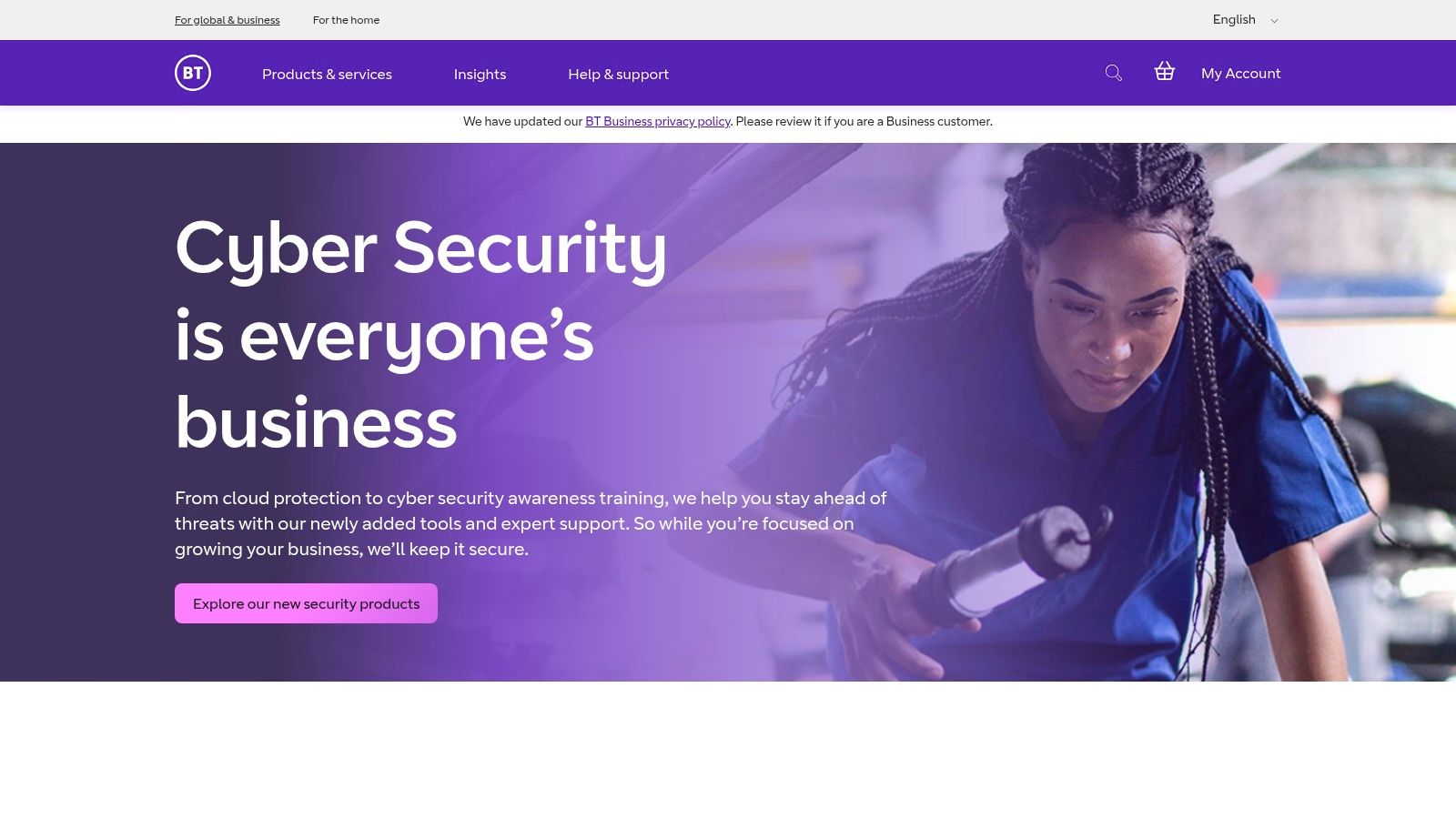
Task: Click the word business in the headline
Action: click(316, 423)
